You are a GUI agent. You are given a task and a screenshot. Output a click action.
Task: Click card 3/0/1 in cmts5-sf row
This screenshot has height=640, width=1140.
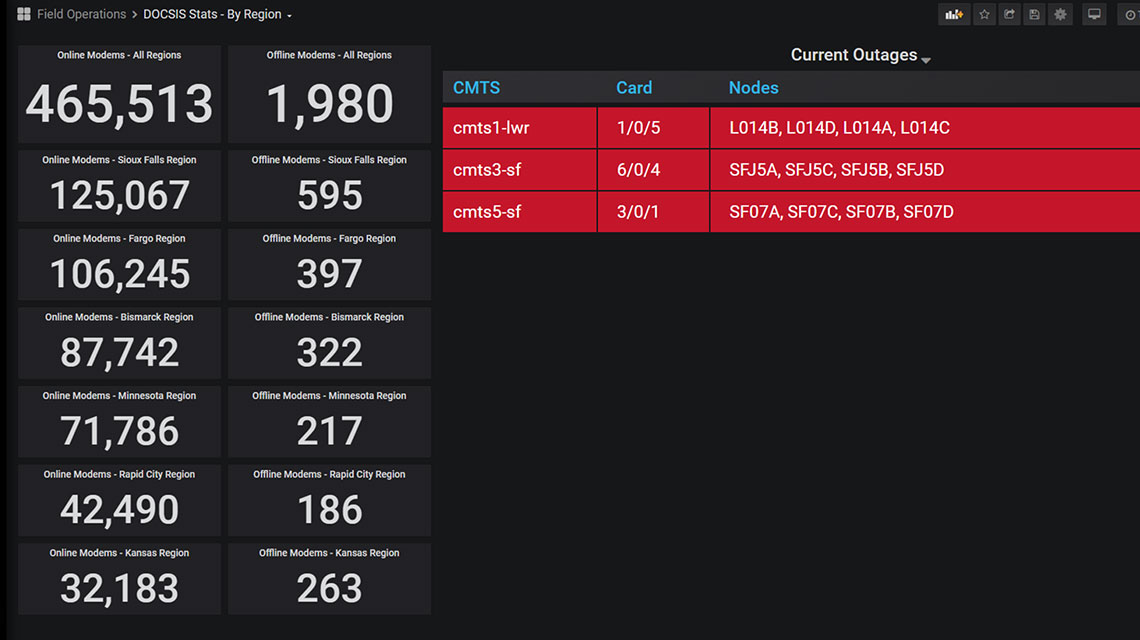pyautogui.click(x=638, y=212)
